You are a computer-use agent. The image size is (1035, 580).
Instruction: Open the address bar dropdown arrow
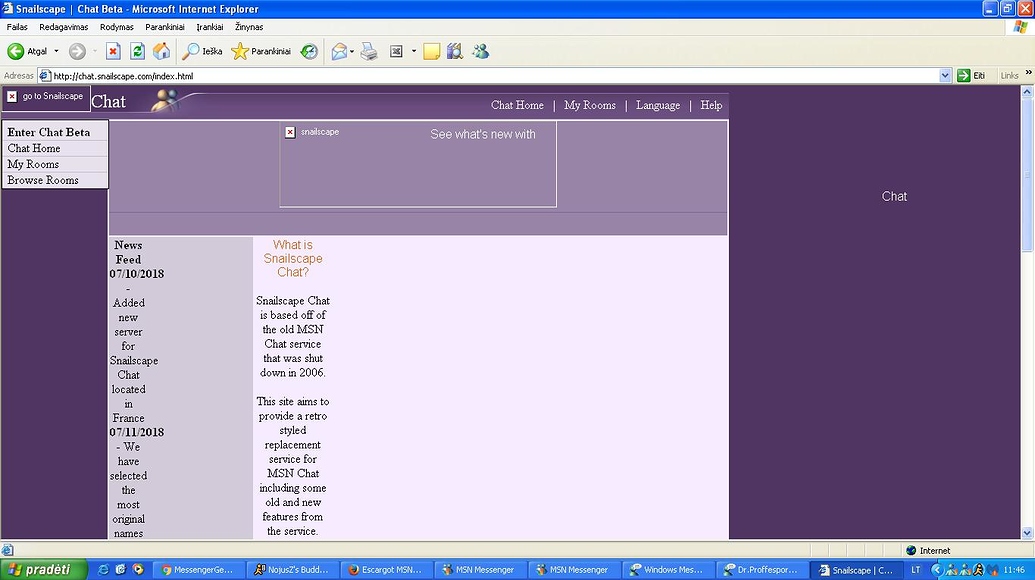click(x=945, y=76)
